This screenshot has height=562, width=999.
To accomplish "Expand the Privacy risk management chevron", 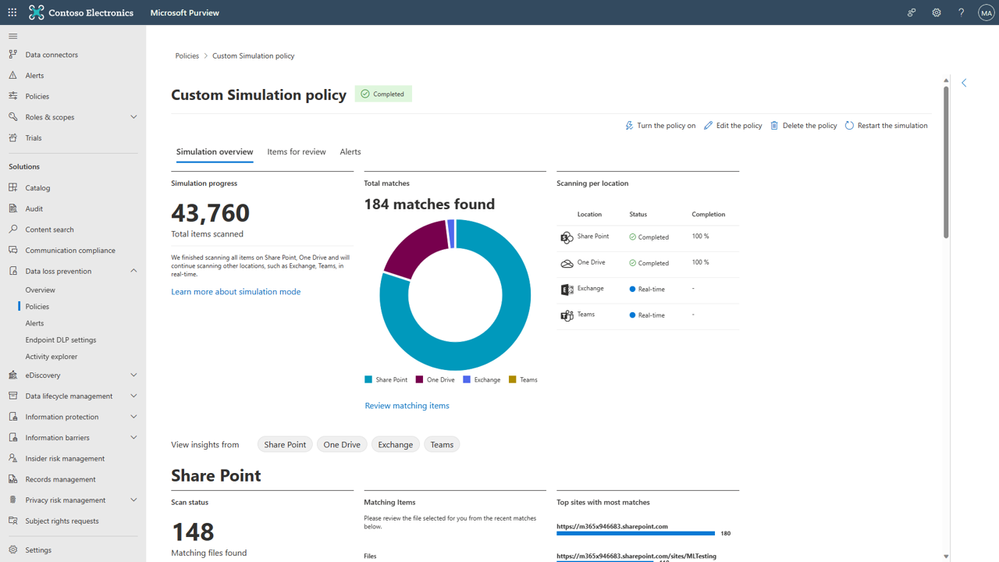I will pos(133,500).
